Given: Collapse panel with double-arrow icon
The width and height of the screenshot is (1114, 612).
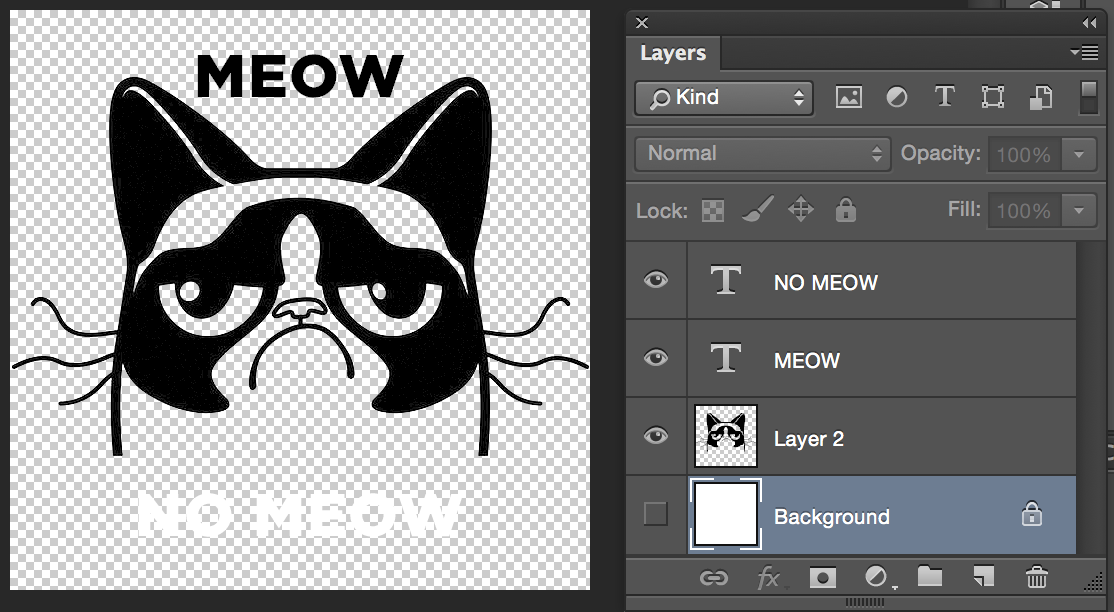Looking at the screenshot, I should point(1089,23).
